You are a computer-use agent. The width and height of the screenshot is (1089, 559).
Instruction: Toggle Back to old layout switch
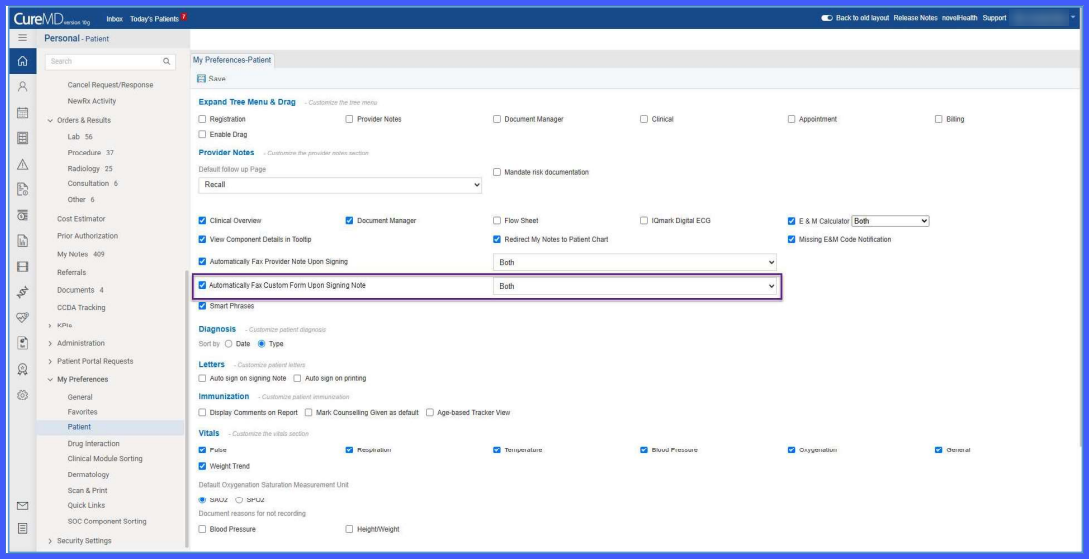(826, 18)
